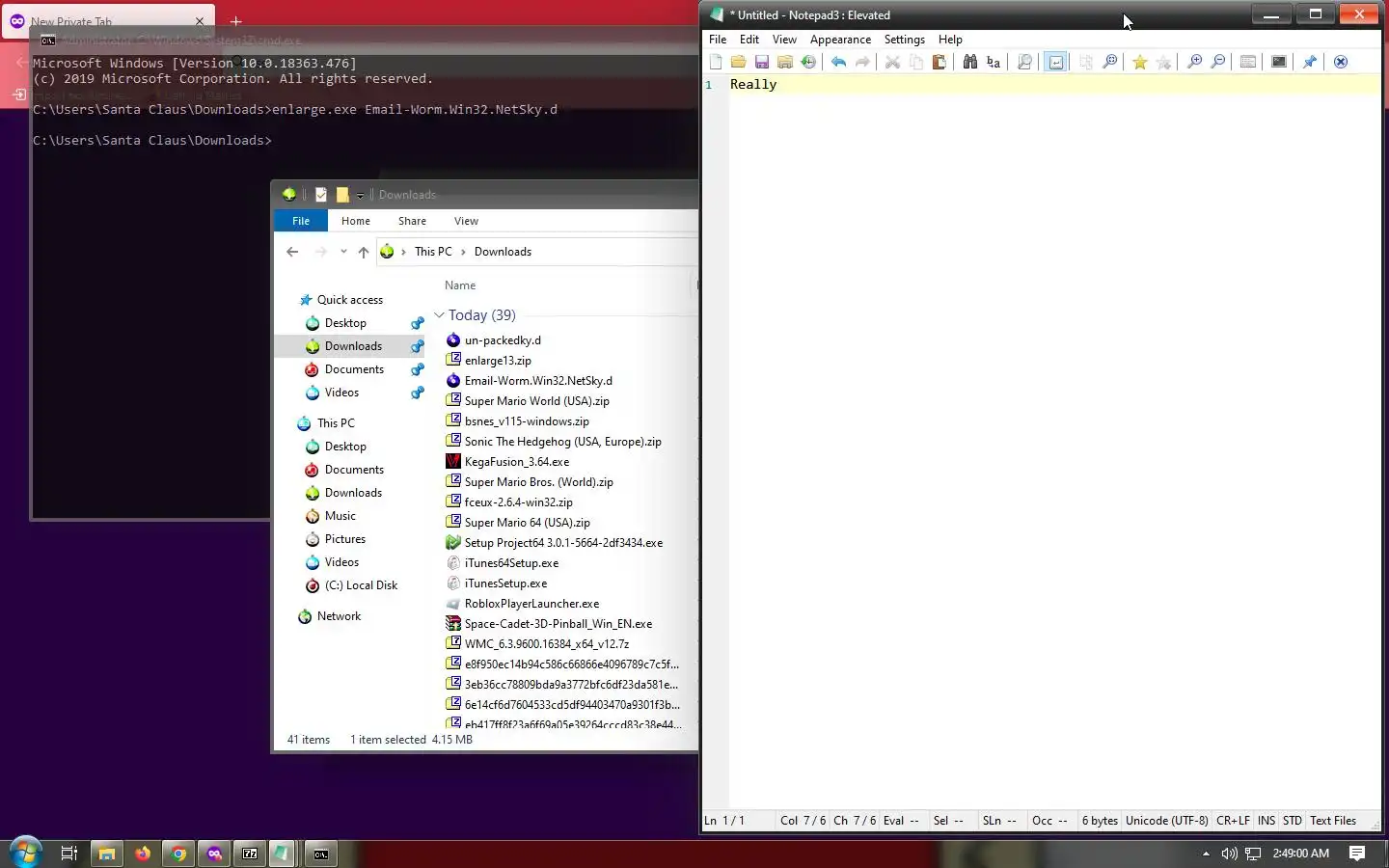Open 7-Zip from the taskbar
The image size is (1389, 868).
point(250,854)
